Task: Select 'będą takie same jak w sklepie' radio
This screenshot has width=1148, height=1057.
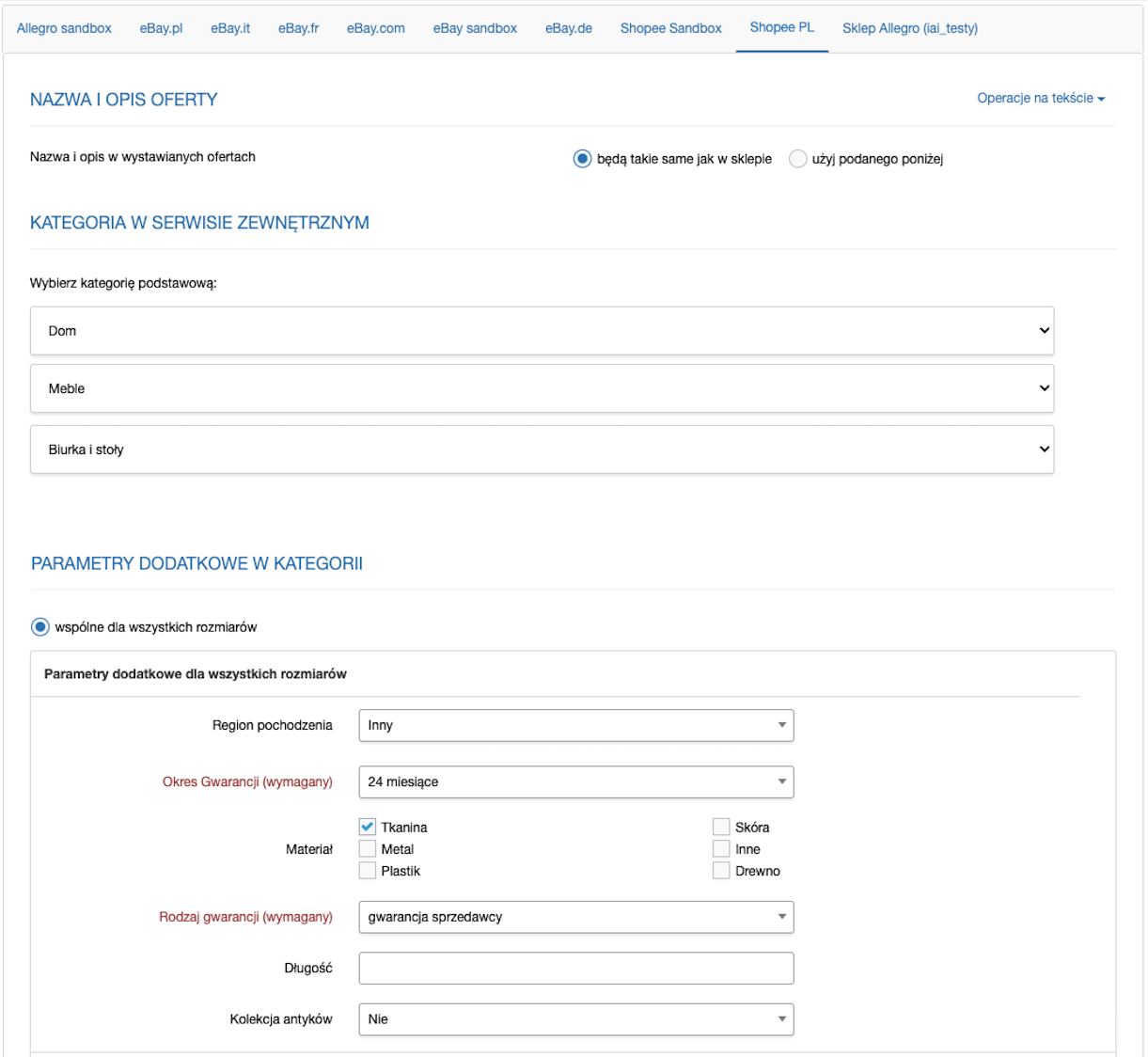Action: (582, 159)
